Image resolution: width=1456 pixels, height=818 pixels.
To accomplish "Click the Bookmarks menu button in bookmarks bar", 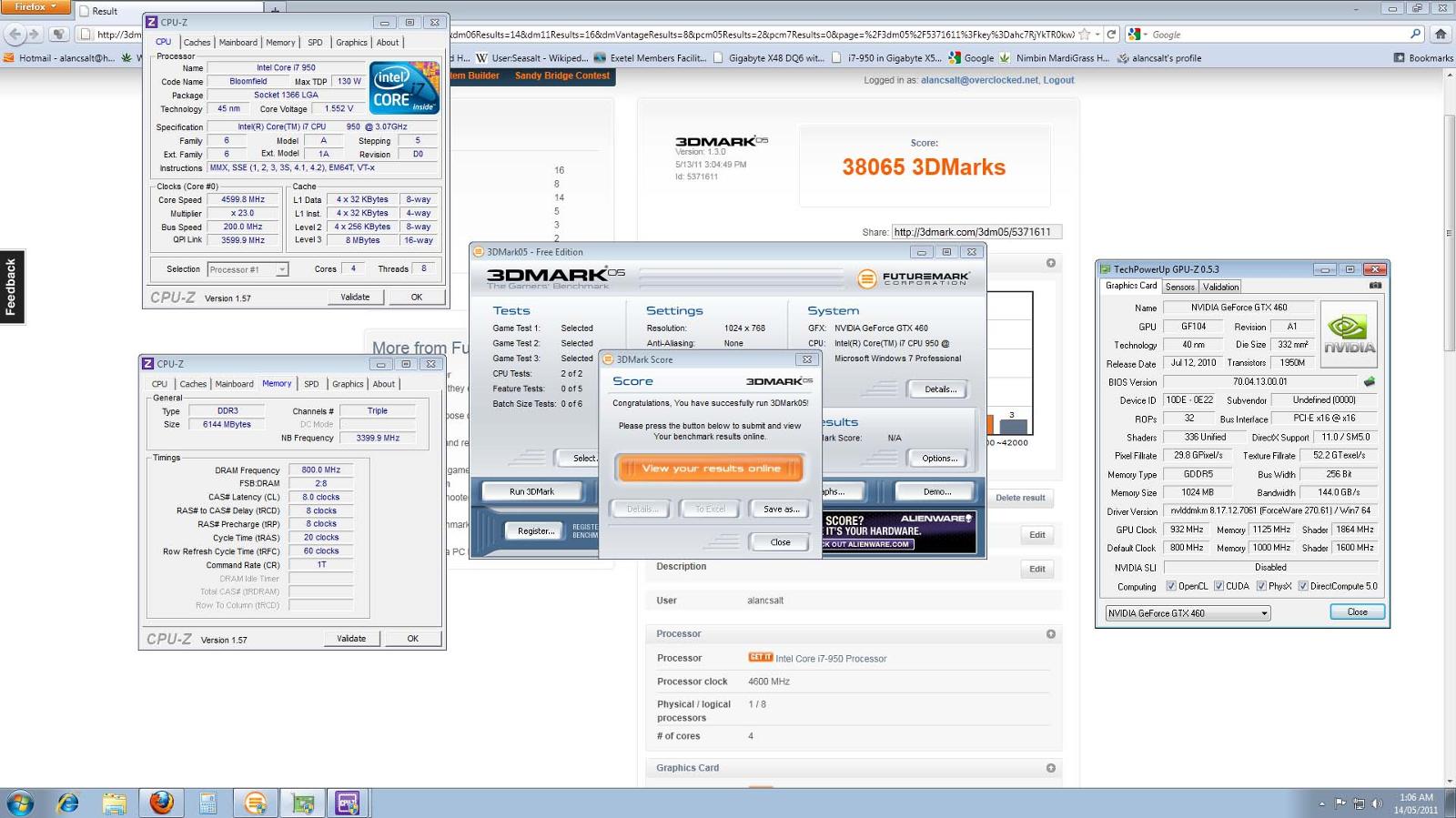I will [x=1423, y=58].
